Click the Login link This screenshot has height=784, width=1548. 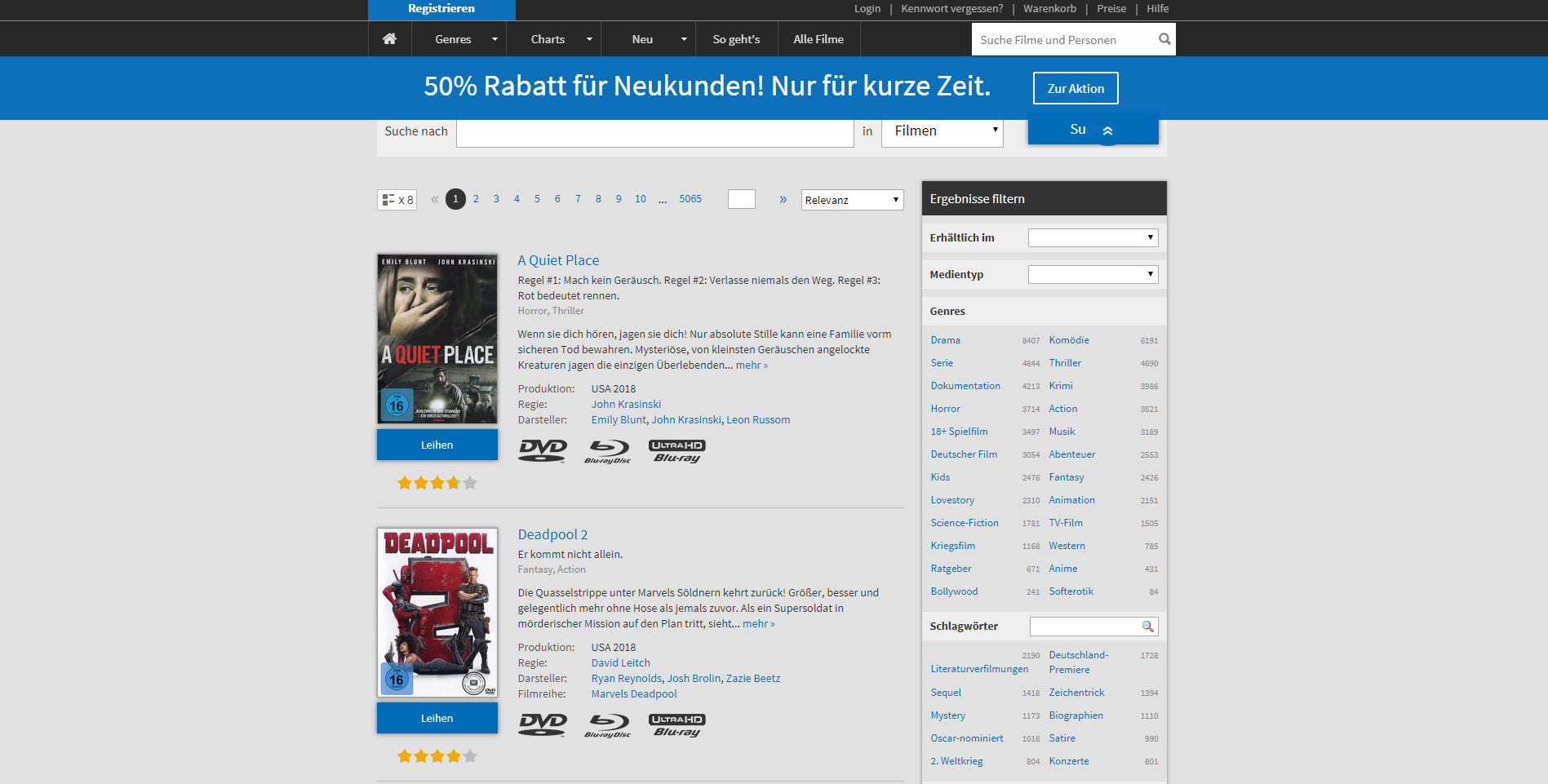pyautogui.click(x=867, y=9)
